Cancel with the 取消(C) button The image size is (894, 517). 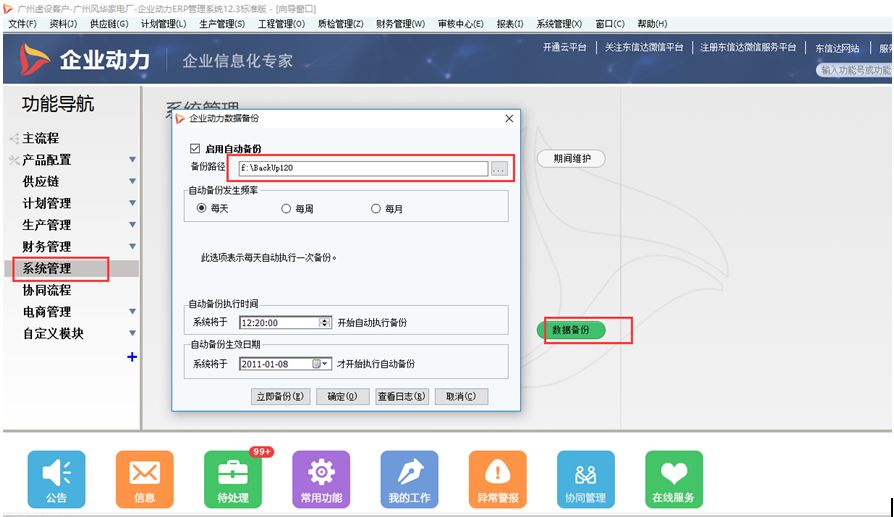(461, 396)
